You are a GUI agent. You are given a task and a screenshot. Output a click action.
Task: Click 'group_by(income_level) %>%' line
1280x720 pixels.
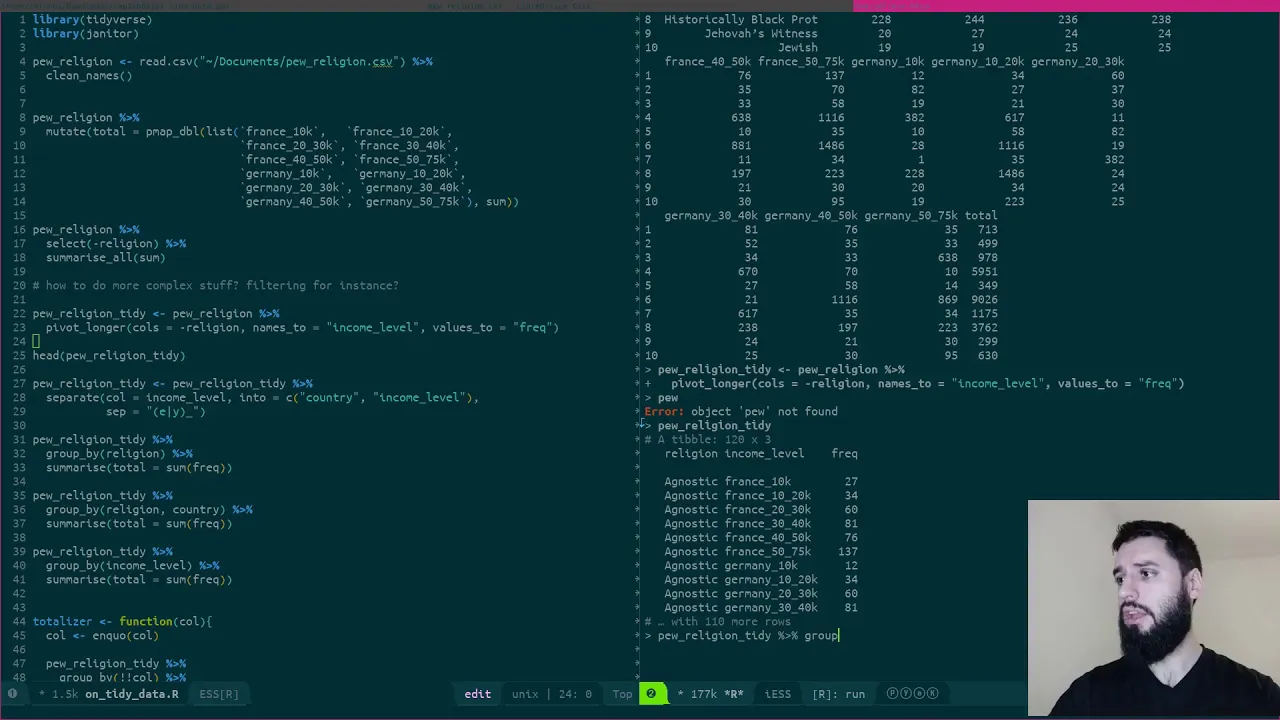132,565
